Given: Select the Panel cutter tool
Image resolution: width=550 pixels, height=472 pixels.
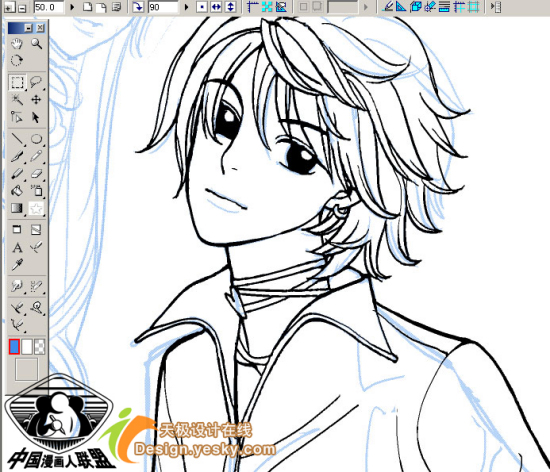Looking at the screenshot, I should tap(36, 230).
